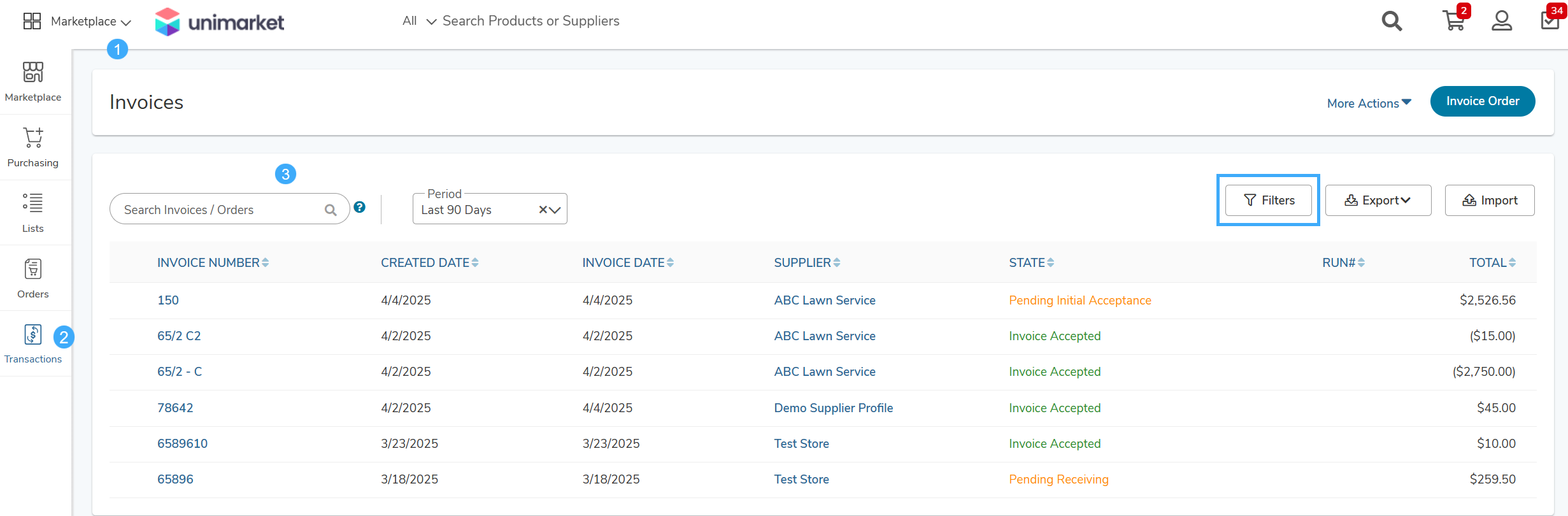Open Orders in the left sidebar
1568x516 pixels.
pos(33,278)
